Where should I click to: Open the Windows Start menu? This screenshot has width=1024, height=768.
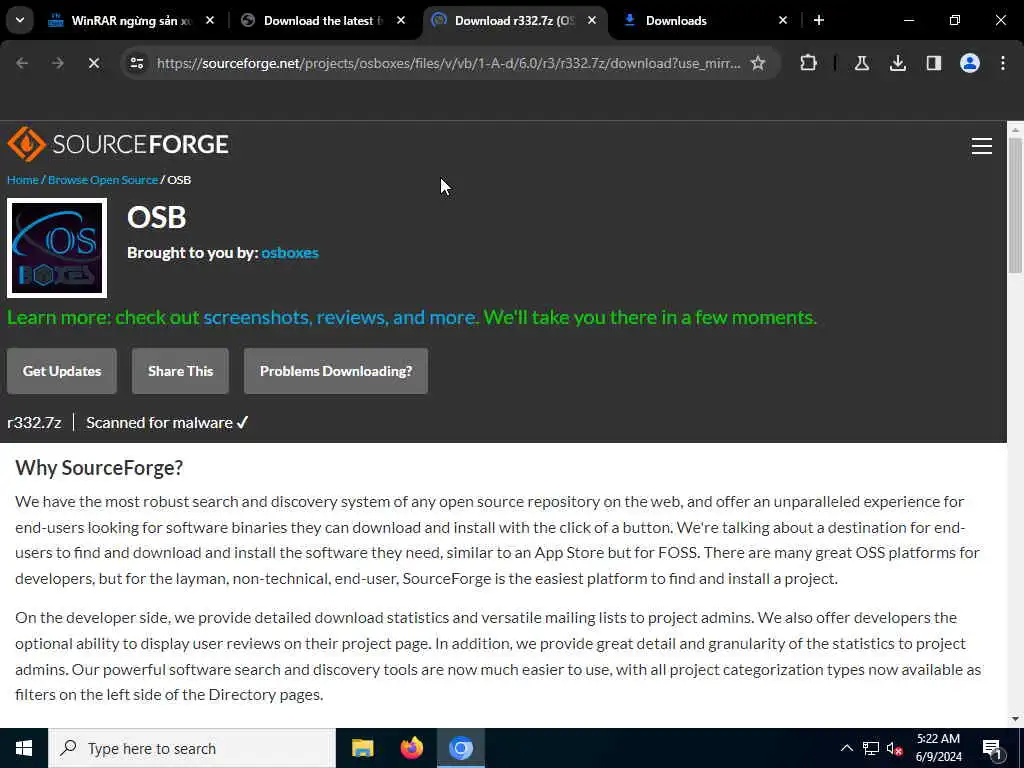point(24,748)
